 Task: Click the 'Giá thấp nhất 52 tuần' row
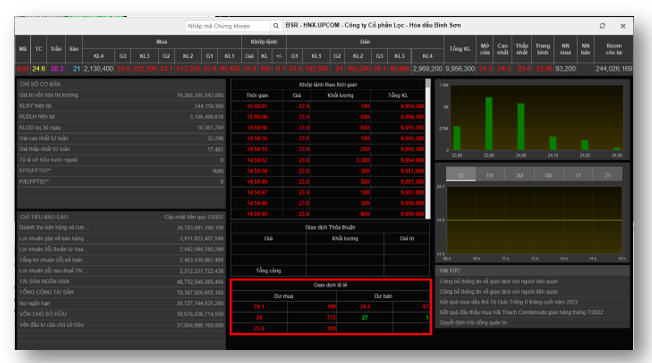point(121,149)
